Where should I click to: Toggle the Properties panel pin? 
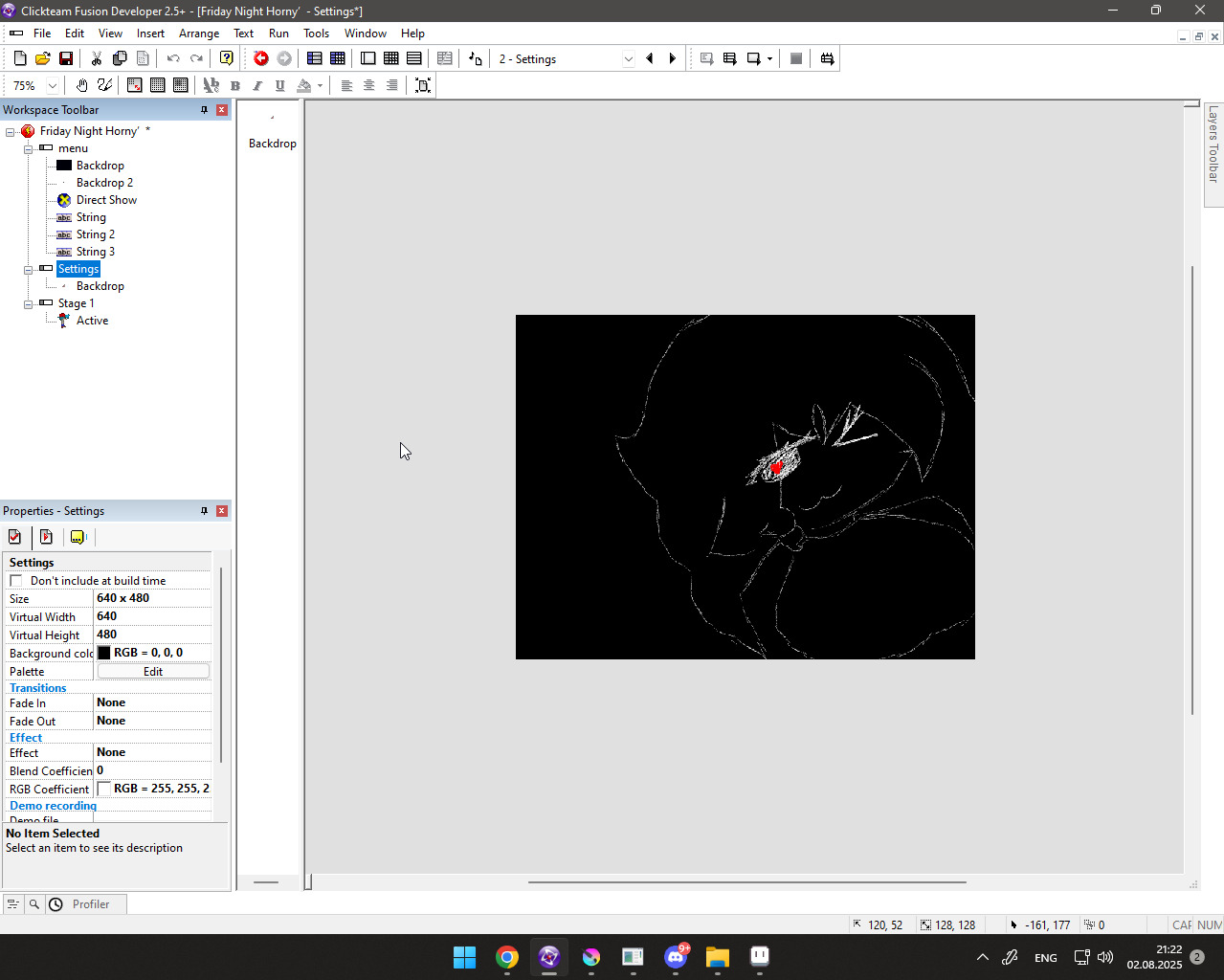(204, 511)
